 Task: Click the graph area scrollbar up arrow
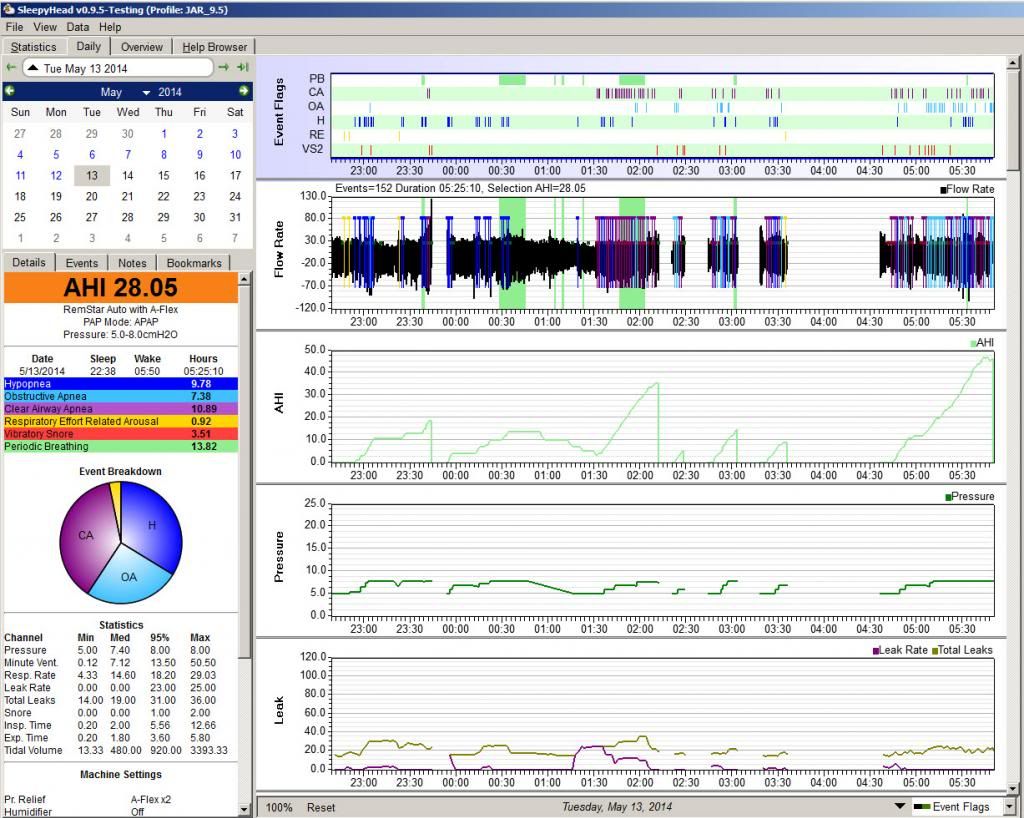tap(1013, 63)
